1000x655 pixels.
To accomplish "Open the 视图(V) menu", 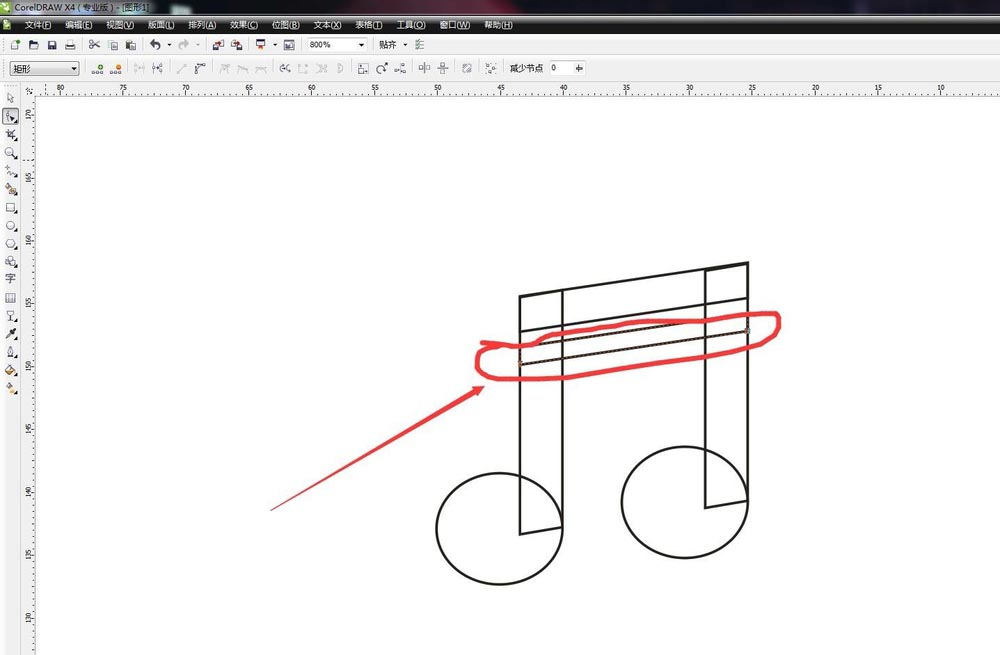I will pyautogui.click(x=120, y=25).
